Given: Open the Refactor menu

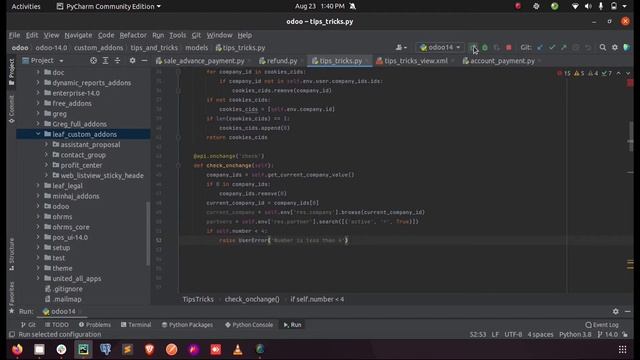Looking at the screenshot, I should tap(133, 35).
